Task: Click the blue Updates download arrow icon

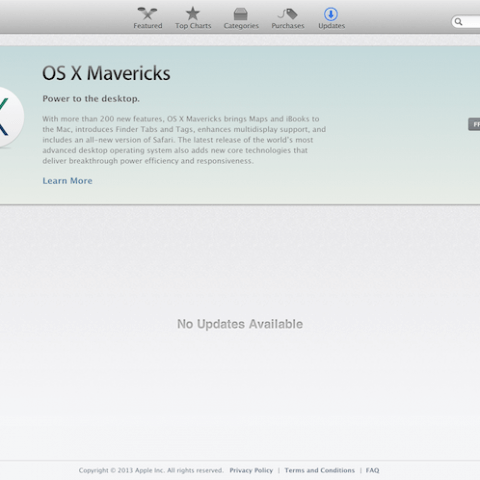Action: tap(331, 14)
